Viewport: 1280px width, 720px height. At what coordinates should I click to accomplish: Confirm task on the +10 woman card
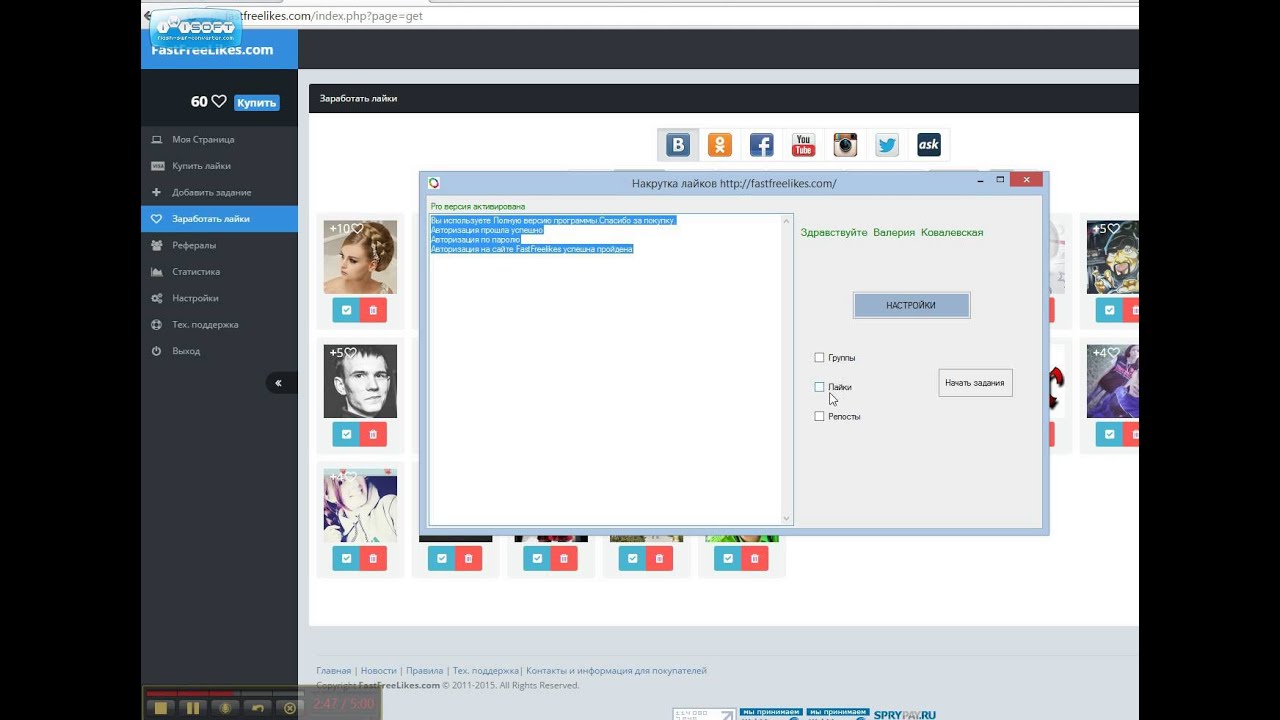pyautogui.click(x=346, y=310)
